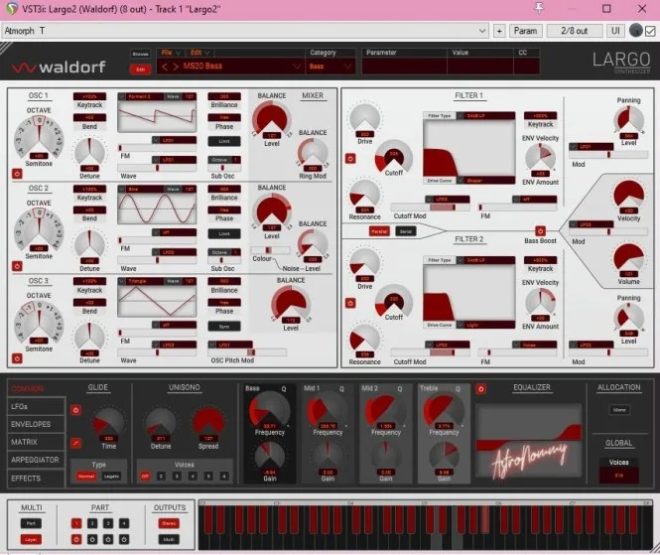The height and width of the screenshot is (555, 660).
Task: Click the 2/8 out routing button
Action: click(574, 31)
